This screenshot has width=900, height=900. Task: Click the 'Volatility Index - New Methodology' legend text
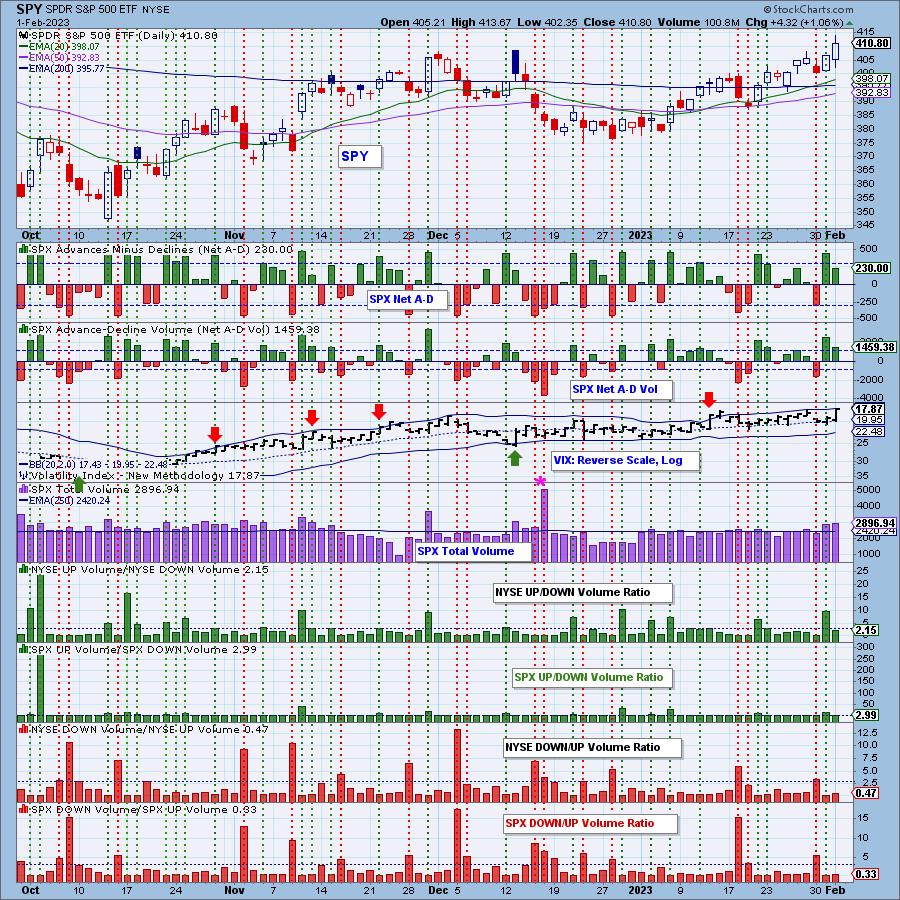coord(139,476)
